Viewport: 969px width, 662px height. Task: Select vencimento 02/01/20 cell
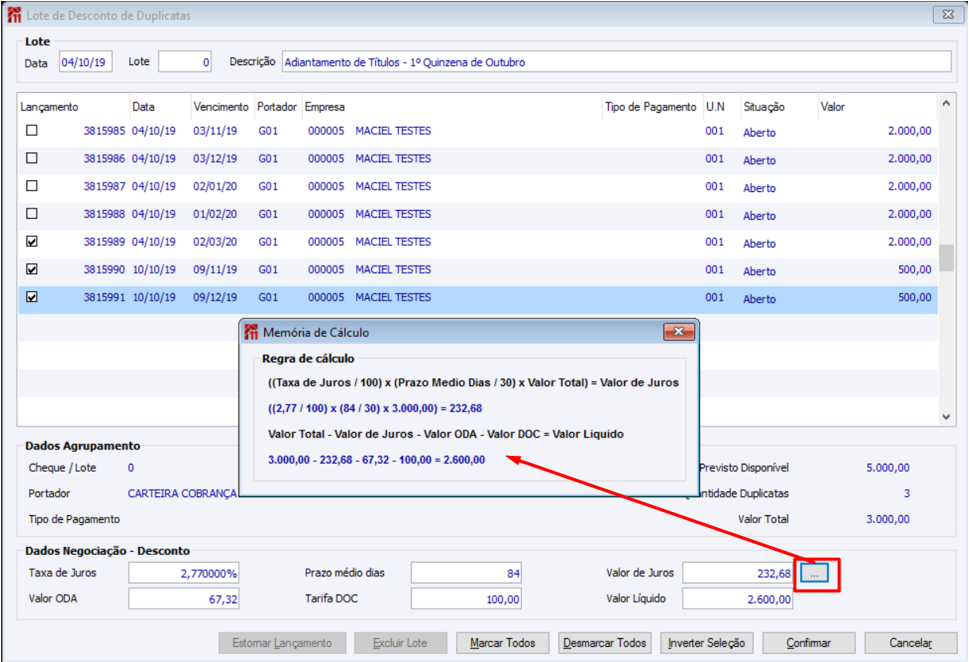pyautogui.click(x=215, y=187)
